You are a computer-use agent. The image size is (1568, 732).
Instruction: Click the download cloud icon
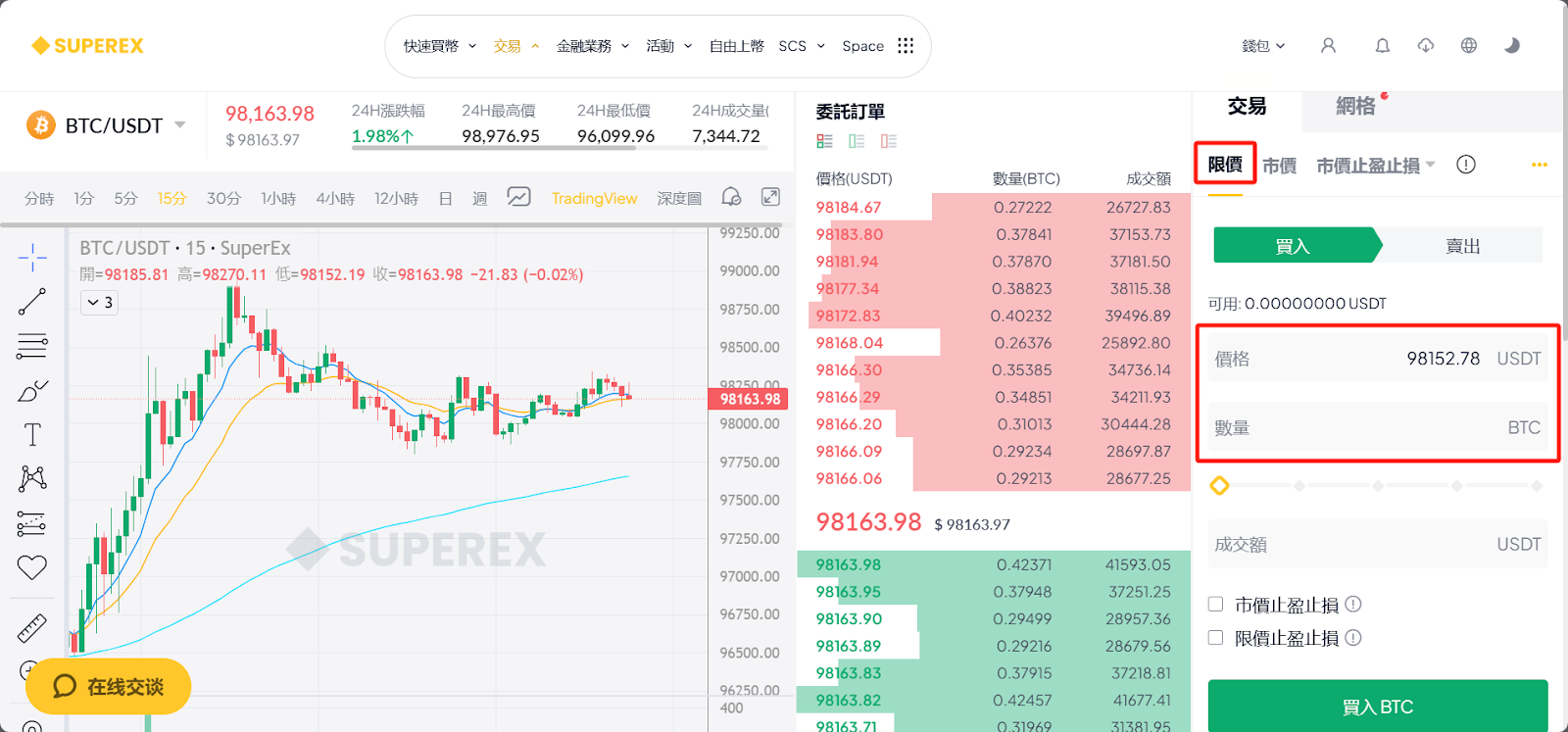tap(1425, 46)
